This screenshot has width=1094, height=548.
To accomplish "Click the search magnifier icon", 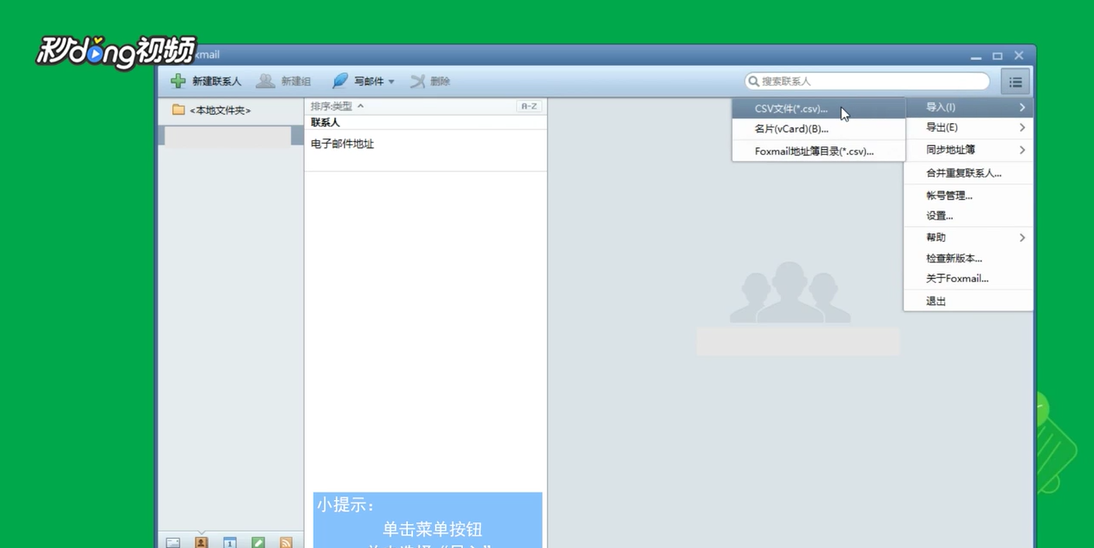I will pos(754,81).
